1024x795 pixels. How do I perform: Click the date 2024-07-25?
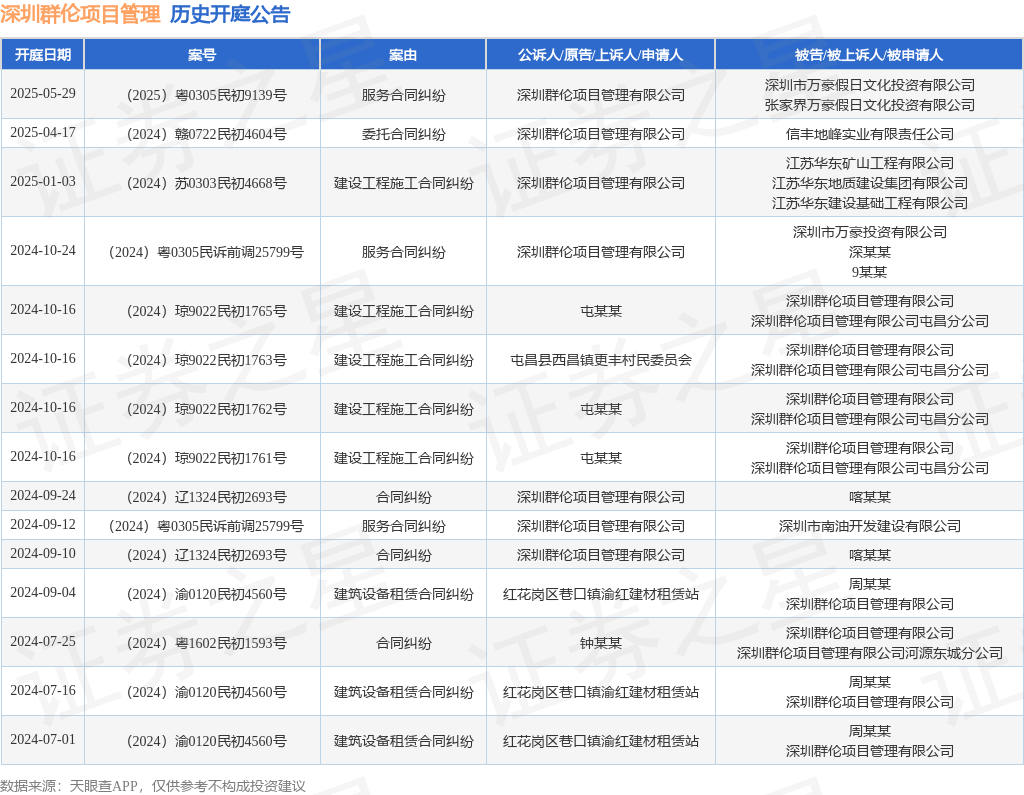pyautogui.click(x=43, y=641)
